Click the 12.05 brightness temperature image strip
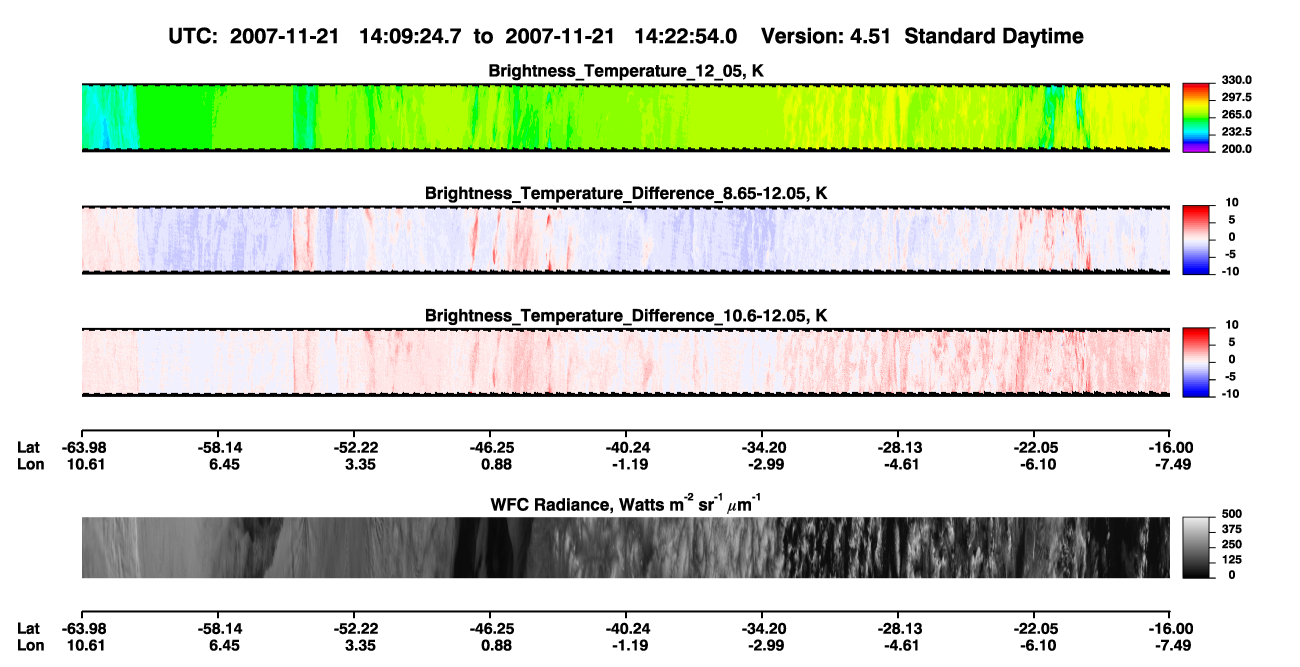This screenshot has width=1300, height=667. click(626, 117)
